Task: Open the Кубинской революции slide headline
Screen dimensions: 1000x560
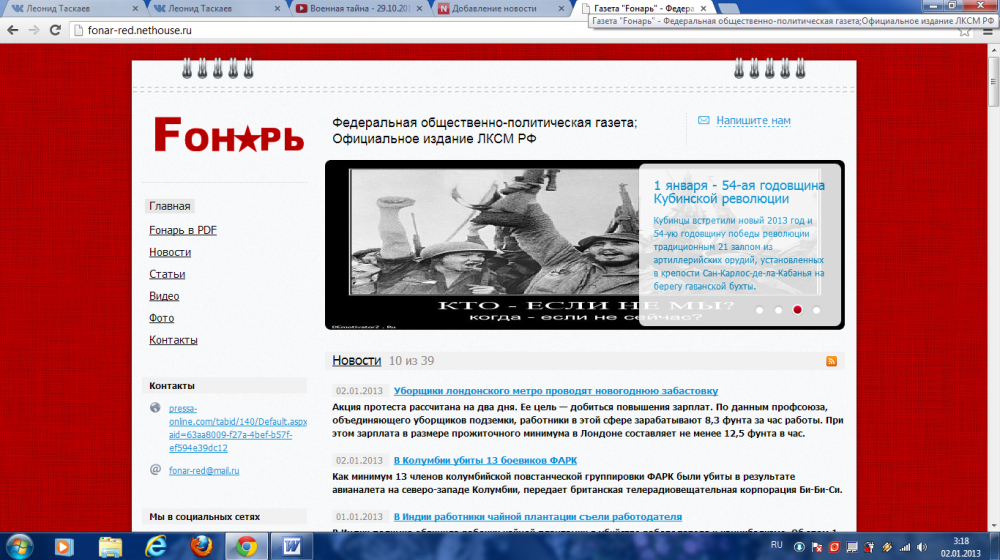Action: tap(739, 192)
